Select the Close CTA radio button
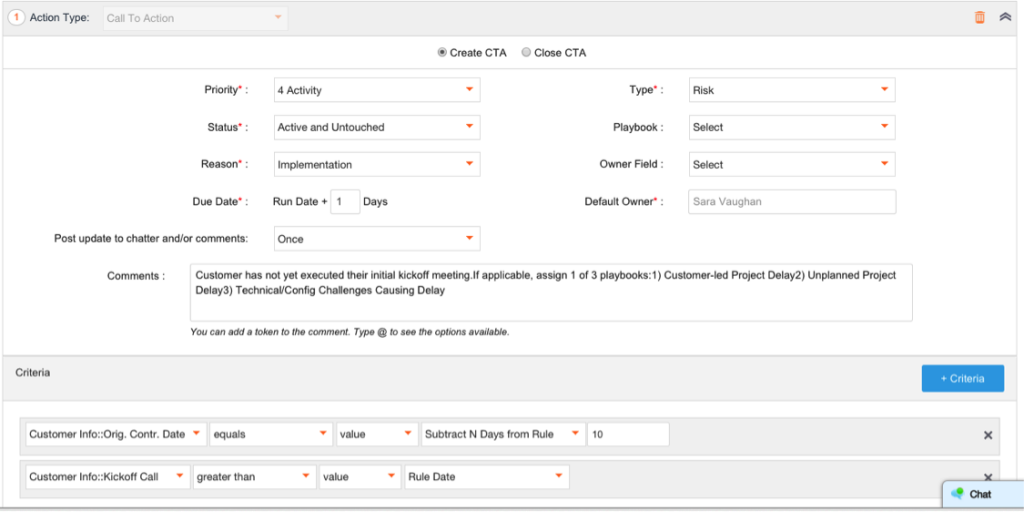This screenshot has height=512, width=1024. tap(526, 53)
